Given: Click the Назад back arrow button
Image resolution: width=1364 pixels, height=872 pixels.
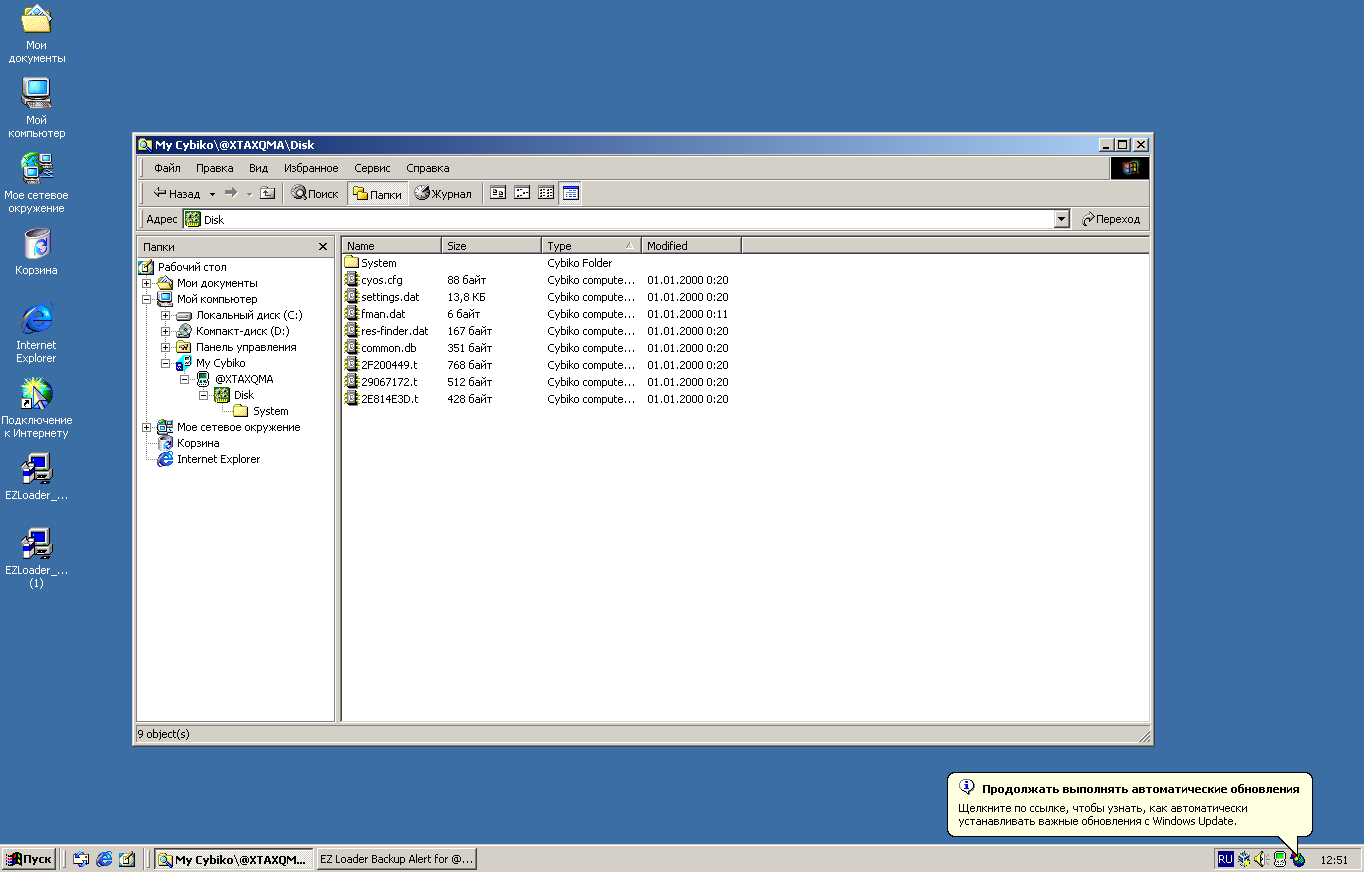Looking at the screenshot, I should [x=176, y=193].
